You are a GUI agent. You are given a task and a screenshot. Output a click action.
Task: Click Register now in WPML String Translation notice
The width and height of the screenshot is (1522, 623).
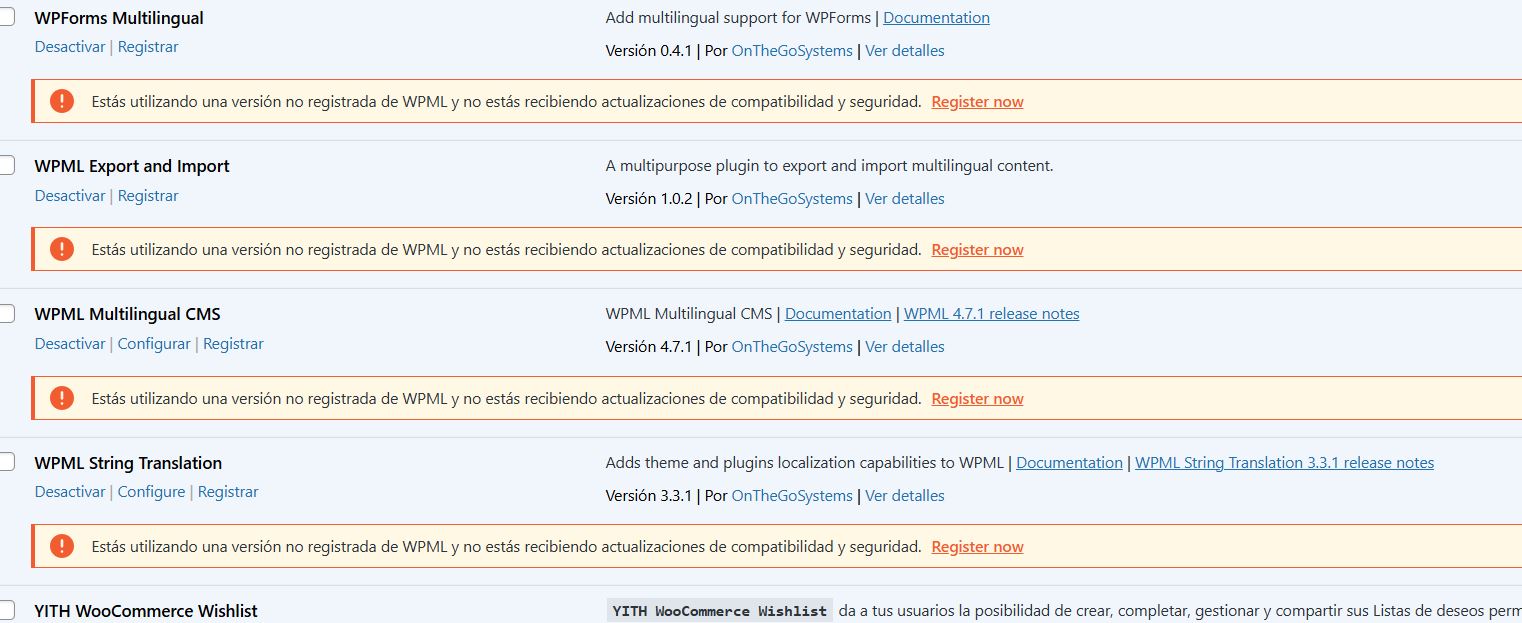pyautogui.click(x=977, y=547)
